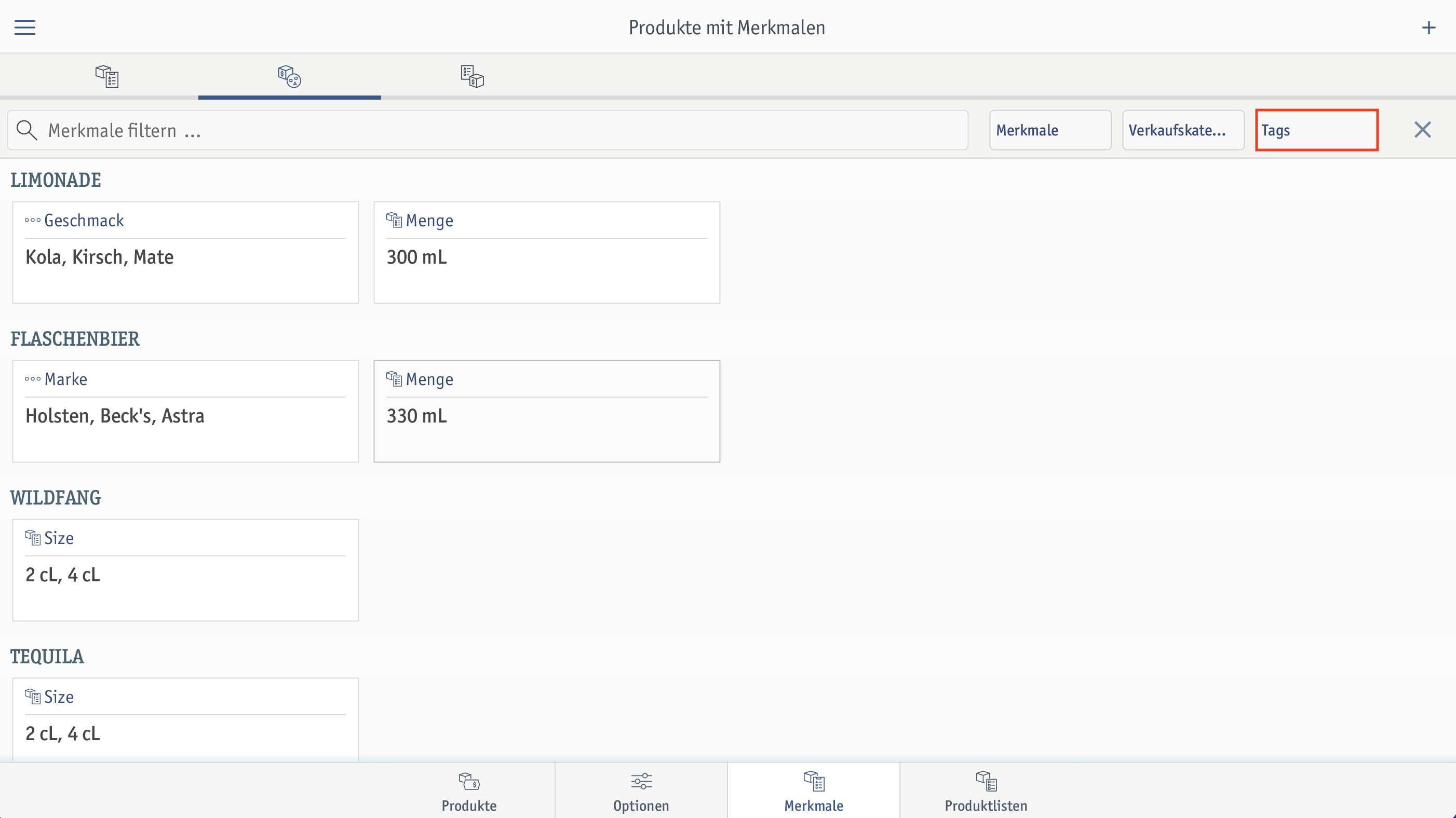
Task: Click 'Produkte mit Merkmalen' title
Action: coord(727,27)
